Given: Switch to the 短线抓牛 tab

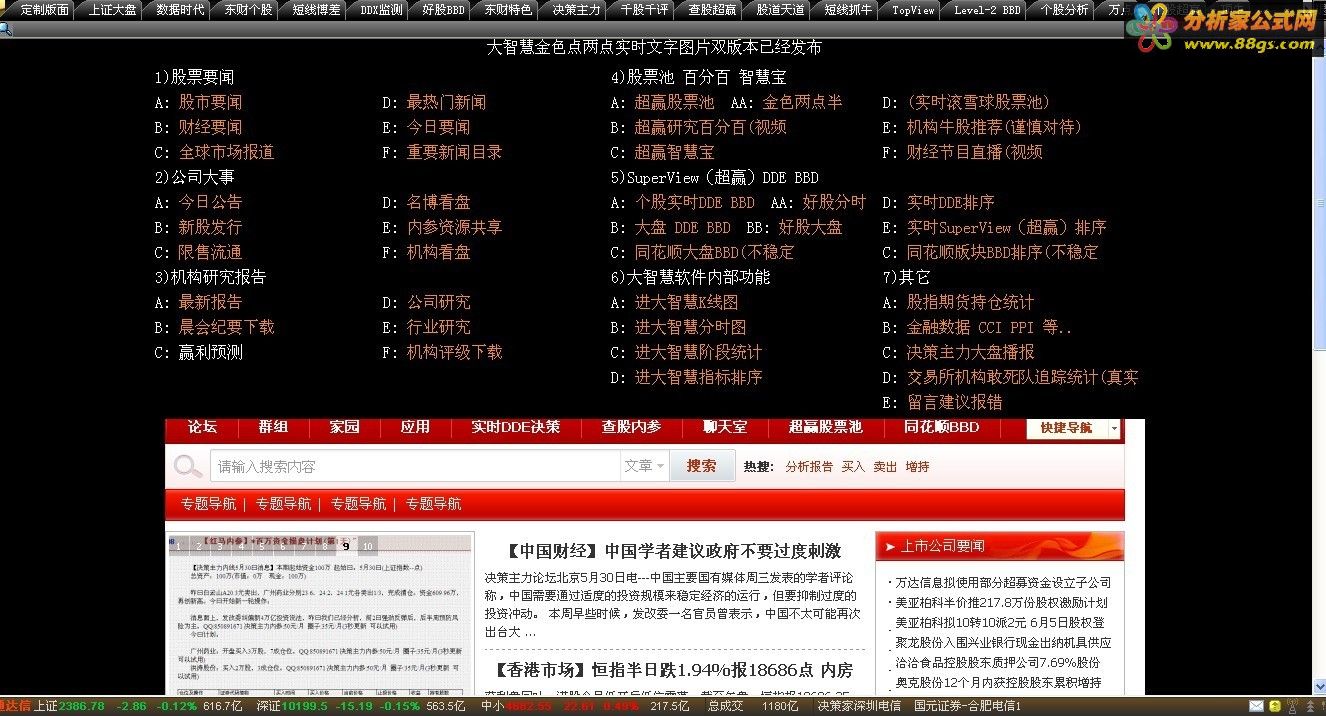Looking at the screenshot, I should click(x=848, y=10).
